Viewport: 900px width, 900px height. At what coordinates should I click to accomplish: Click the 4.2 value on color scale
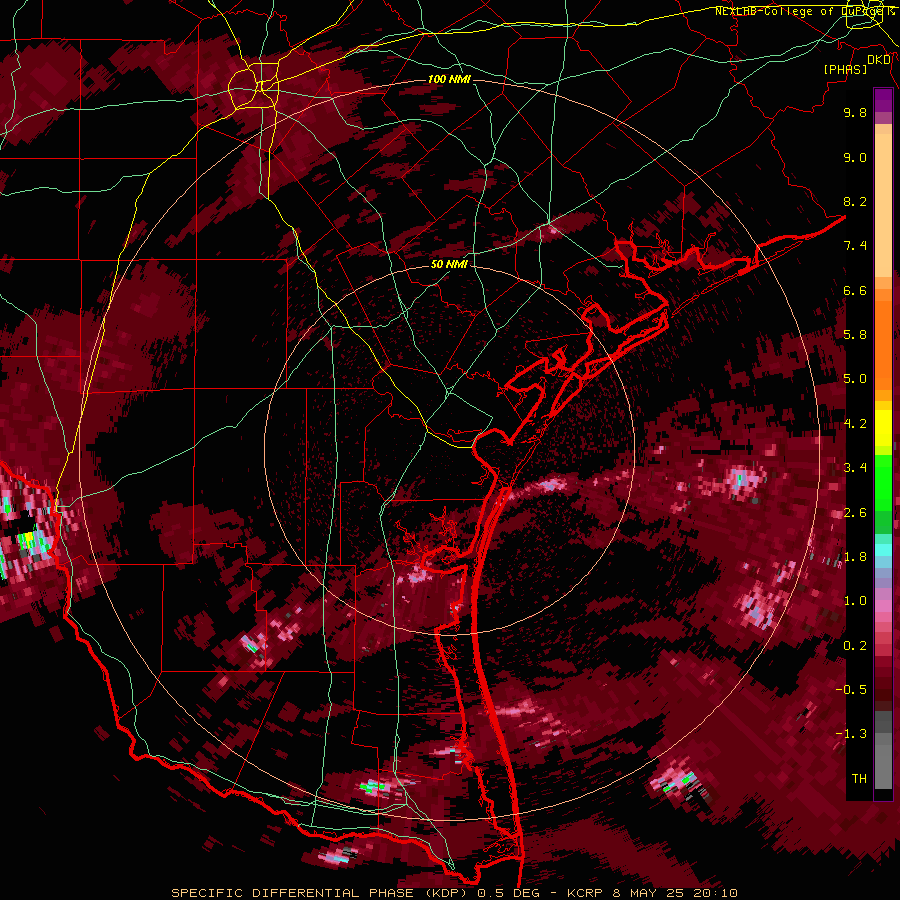coord(855,424)
